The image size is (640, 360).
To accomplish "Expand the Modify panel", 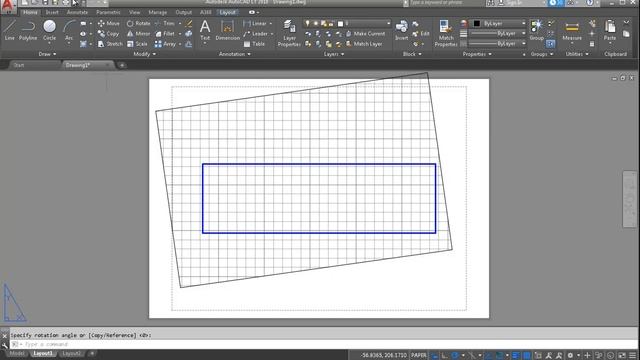I will (144, 54).
